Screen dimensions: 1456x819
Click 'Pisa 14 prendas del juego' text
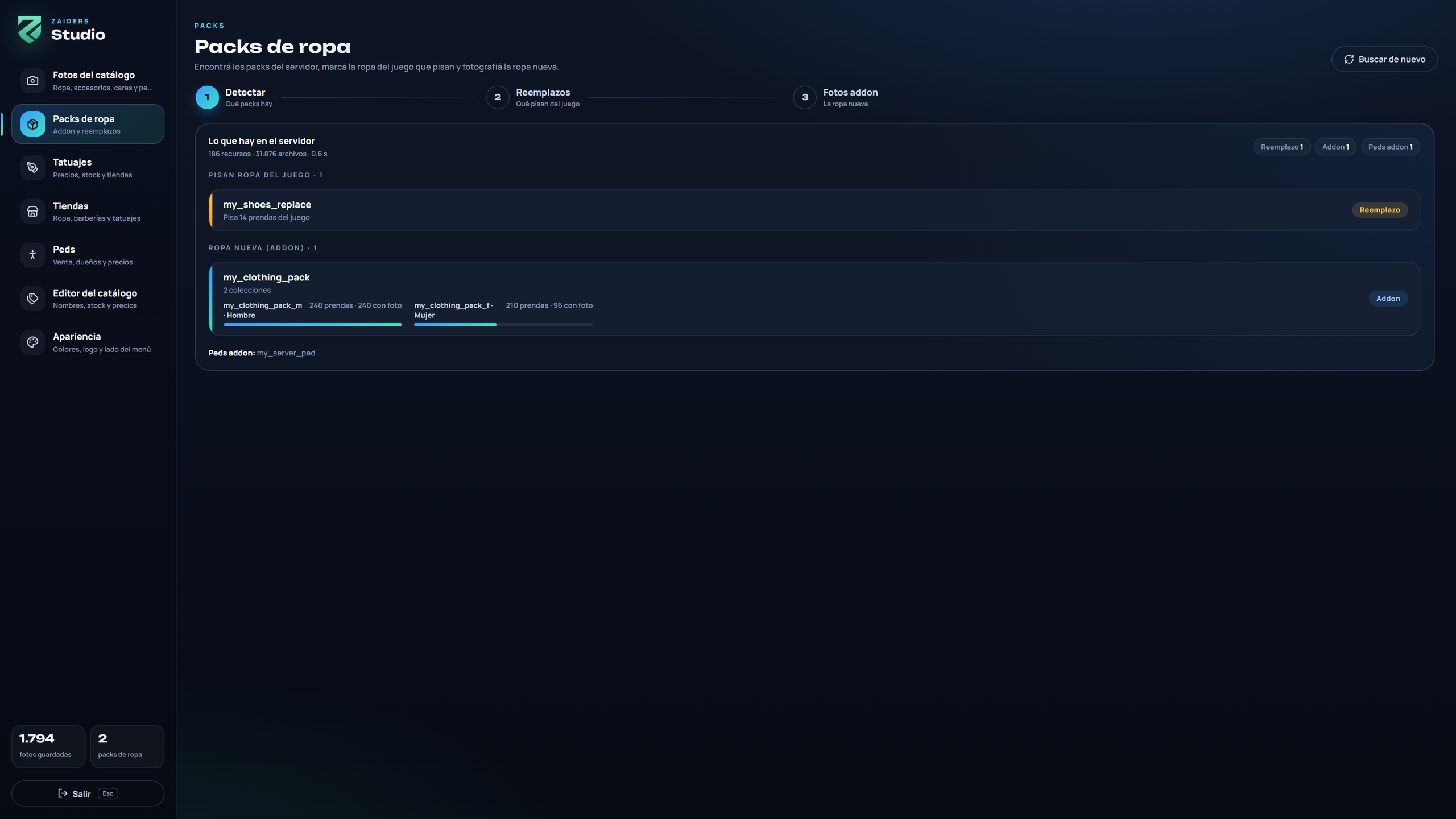(266, 217)
